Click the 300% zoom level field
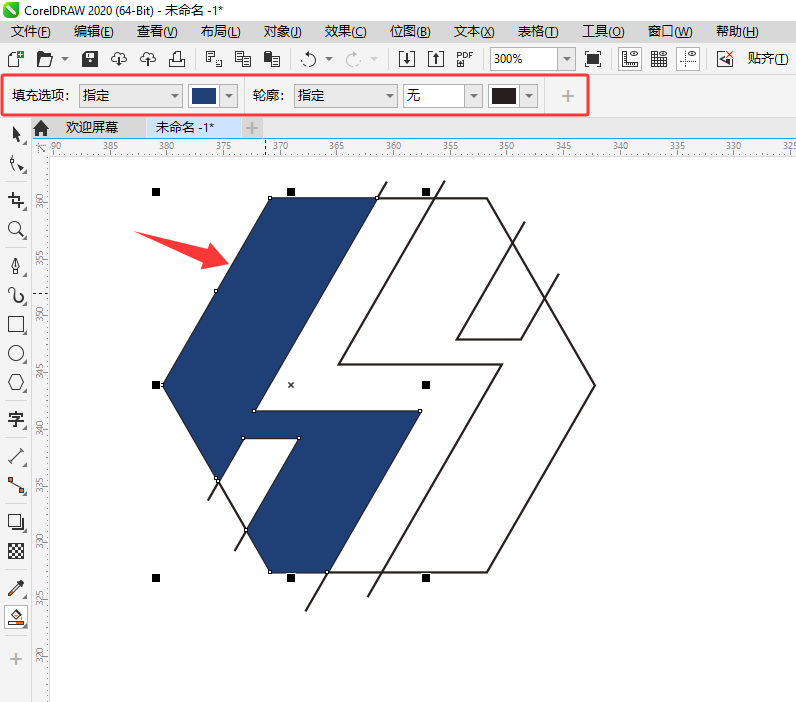This screenshot has height=702, width=796. pos(523,59)
